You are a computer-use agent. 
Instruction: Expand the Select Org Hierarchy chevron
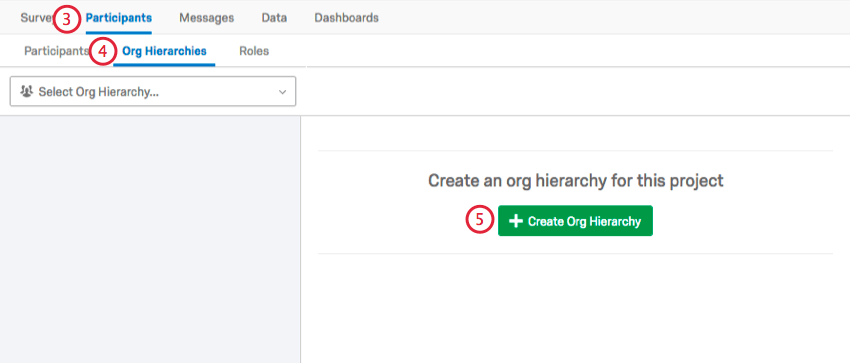click(x=282, y=92)
